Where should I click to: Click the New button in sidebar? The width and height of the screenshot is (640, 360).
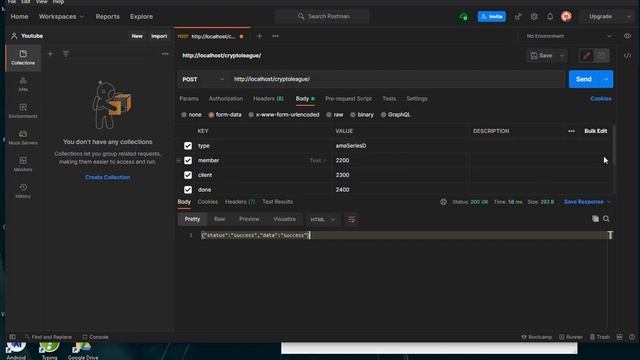click(x=137, y=36)
